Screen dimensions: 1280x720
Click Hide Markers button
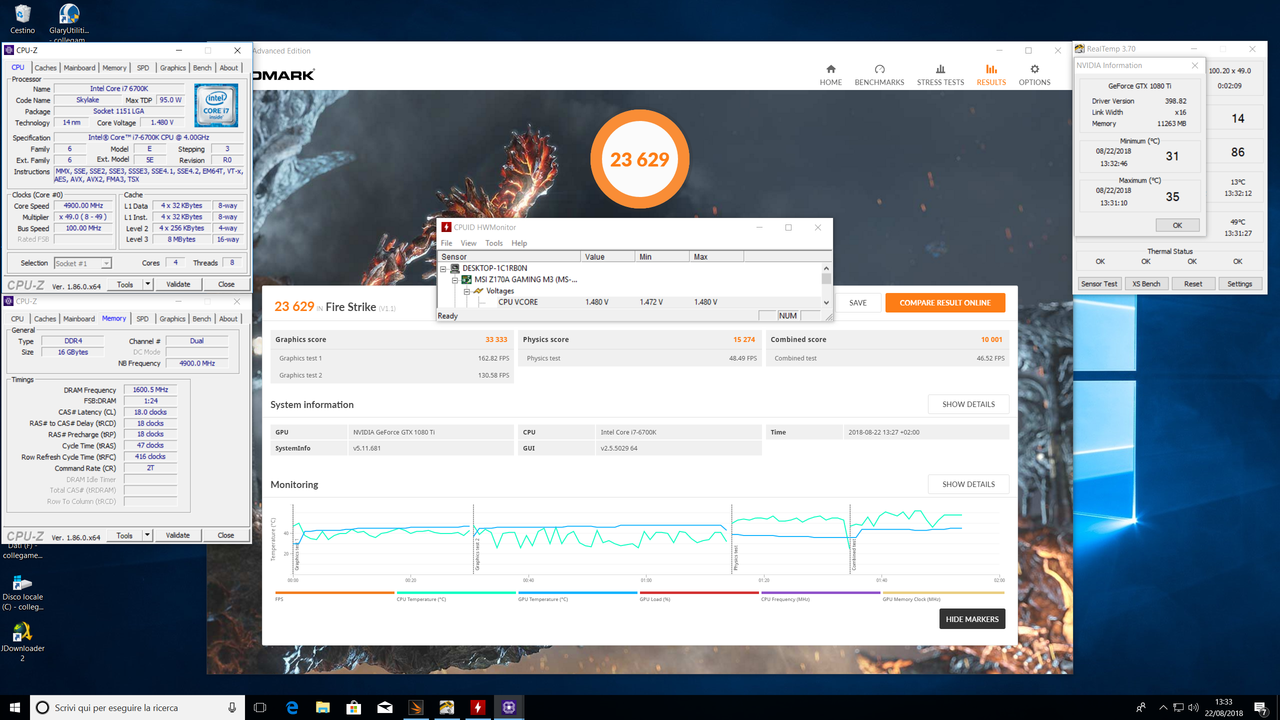(x=972, y=619)
